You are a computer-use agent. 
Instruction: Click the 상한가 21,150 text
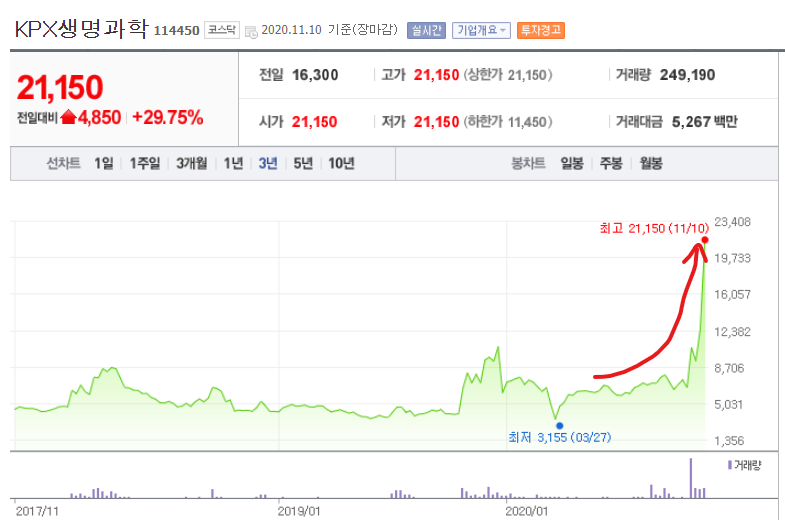tap(508, 75)
